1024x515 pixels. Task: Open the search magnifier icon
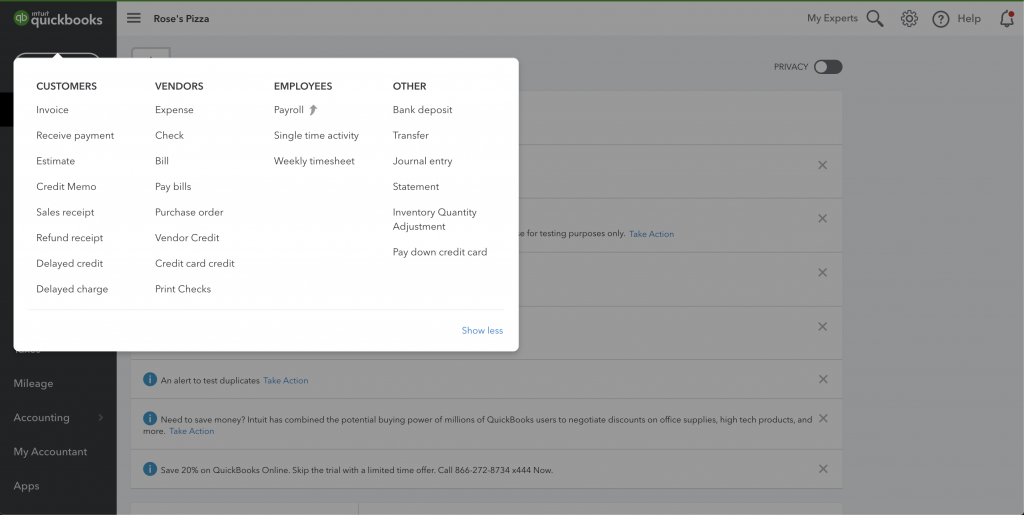pyautogui.click(x=875, y=18)
